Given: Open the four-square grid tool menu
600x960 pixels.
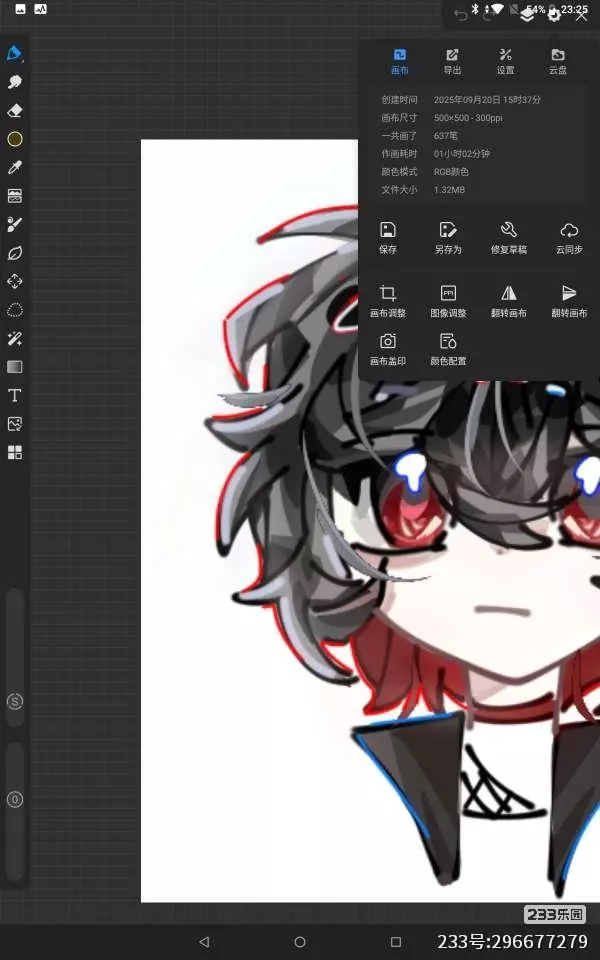Looking at the screenshot, I should tap(15, 452).
